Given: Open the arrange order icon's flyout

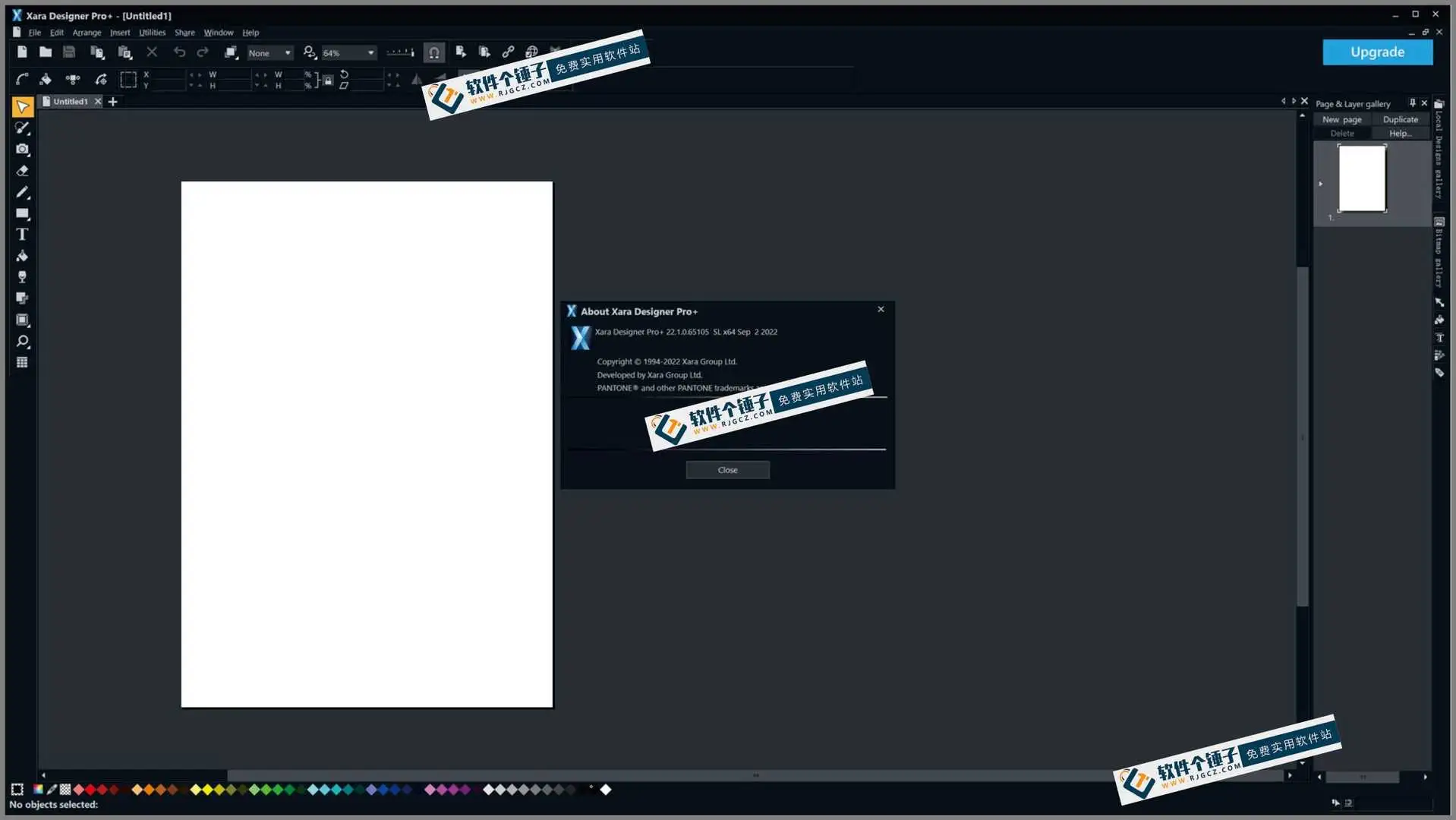Looking at the screenshot, I should pos(231,52).
